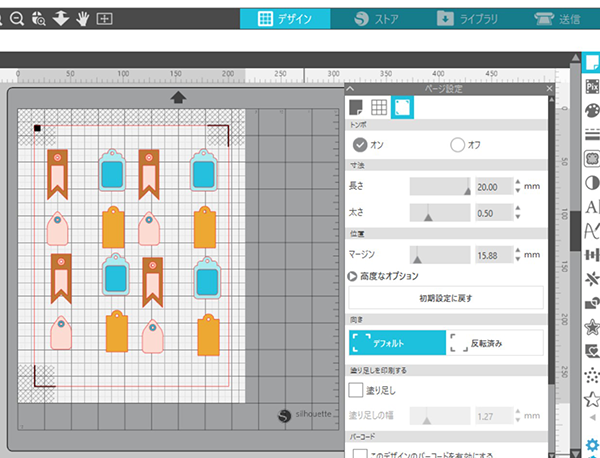Expand more sidebar tools with small arrow

tap(592, 417)
